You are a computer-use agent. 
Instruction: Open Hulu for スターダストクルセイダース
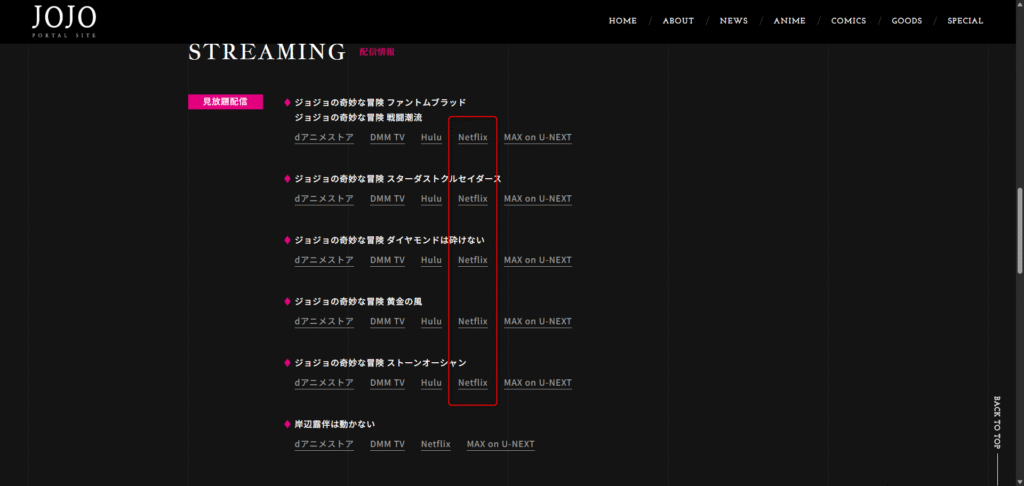pyautogui.click(x=431, y=199)
